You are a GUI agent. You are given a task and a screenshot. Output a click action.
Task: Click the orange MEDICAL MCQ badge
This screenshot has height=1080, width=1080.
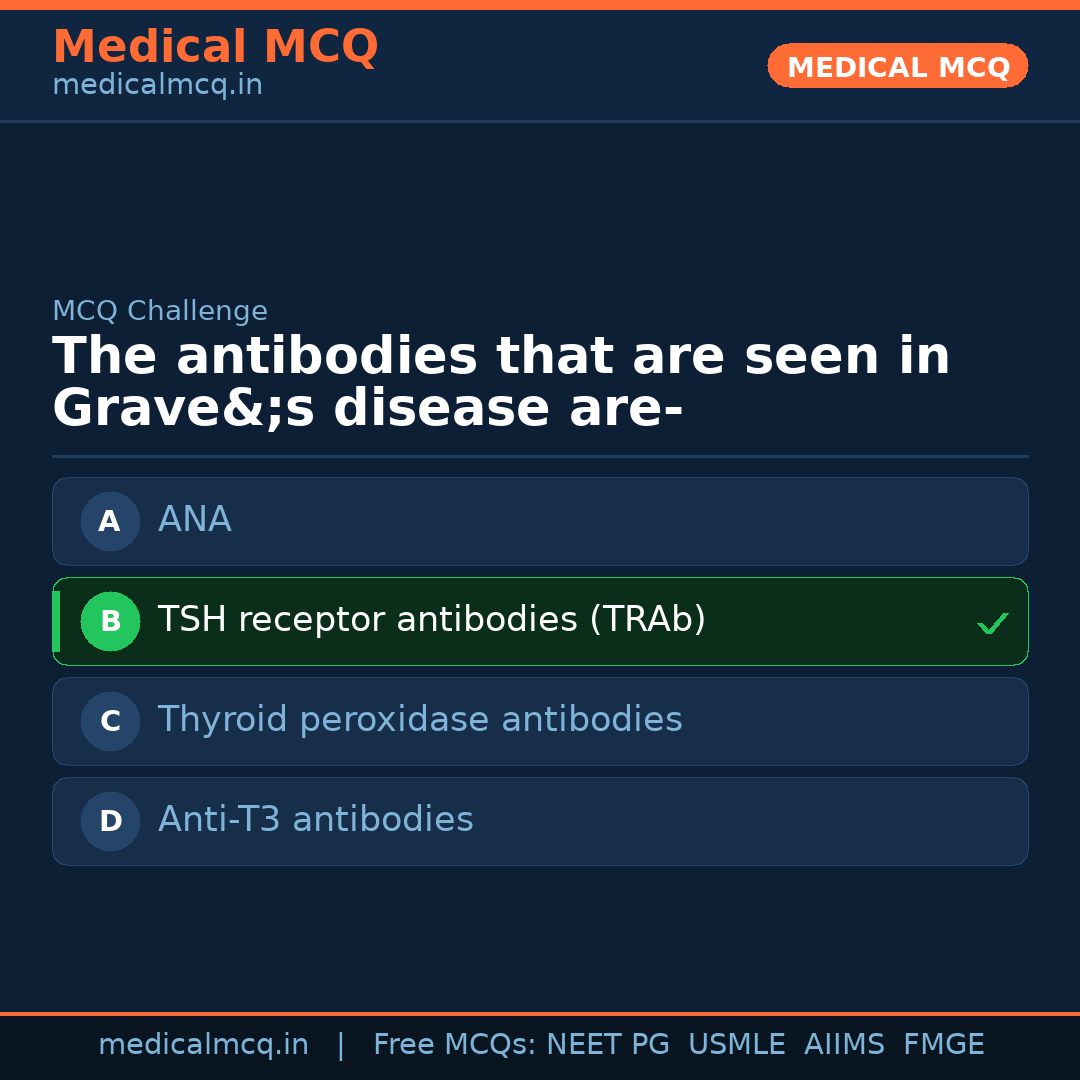(x=897, y=66)
